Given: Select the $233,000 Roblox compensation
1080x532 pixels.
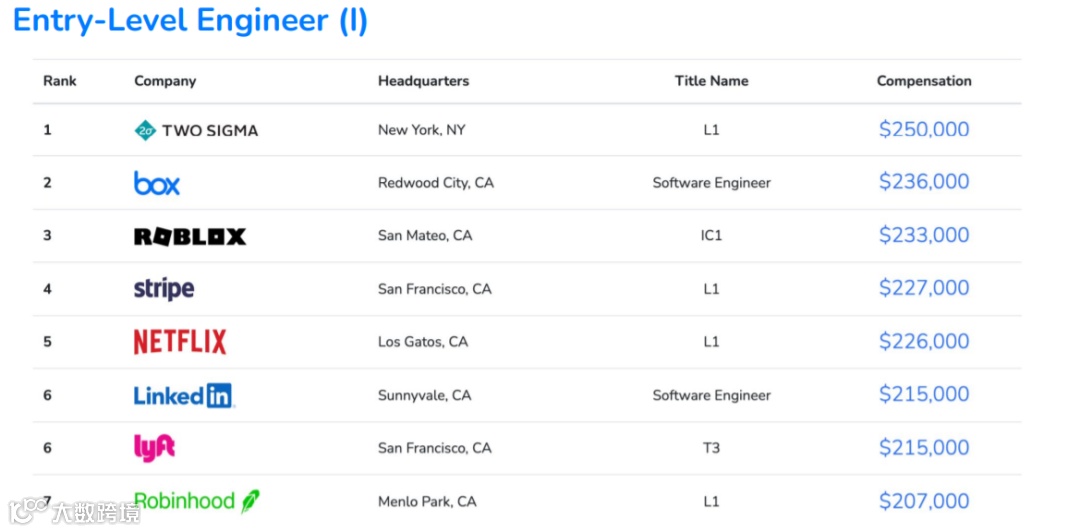Looking at the screenshot, I should tap(924, 235).
